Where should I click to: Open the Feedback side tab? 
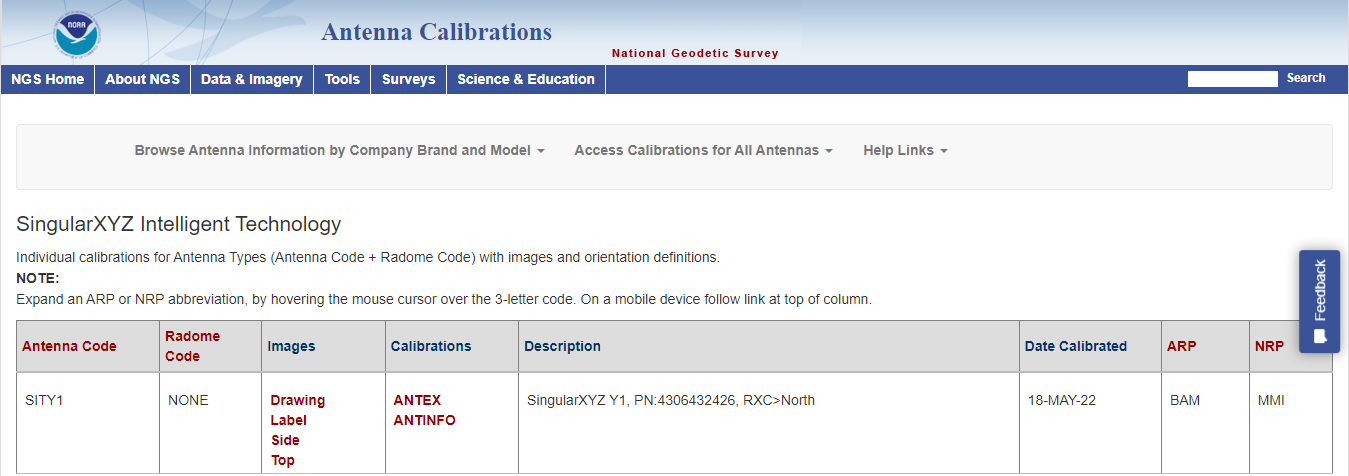(1319, 301)
